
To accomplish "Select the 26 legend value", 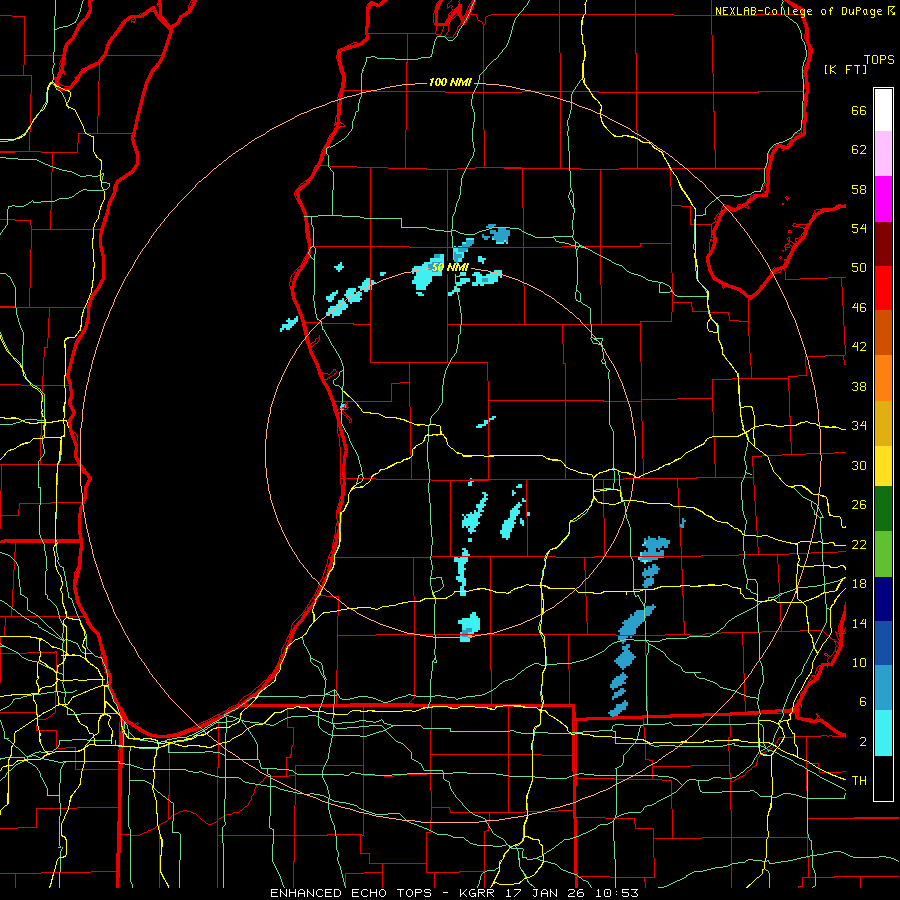I will (859, 505).
